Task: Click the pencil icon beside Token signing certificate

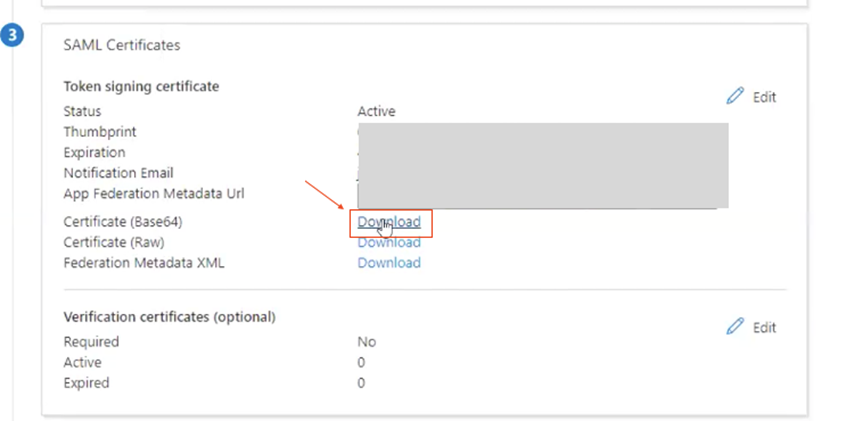Action: (x=735, y=96)
